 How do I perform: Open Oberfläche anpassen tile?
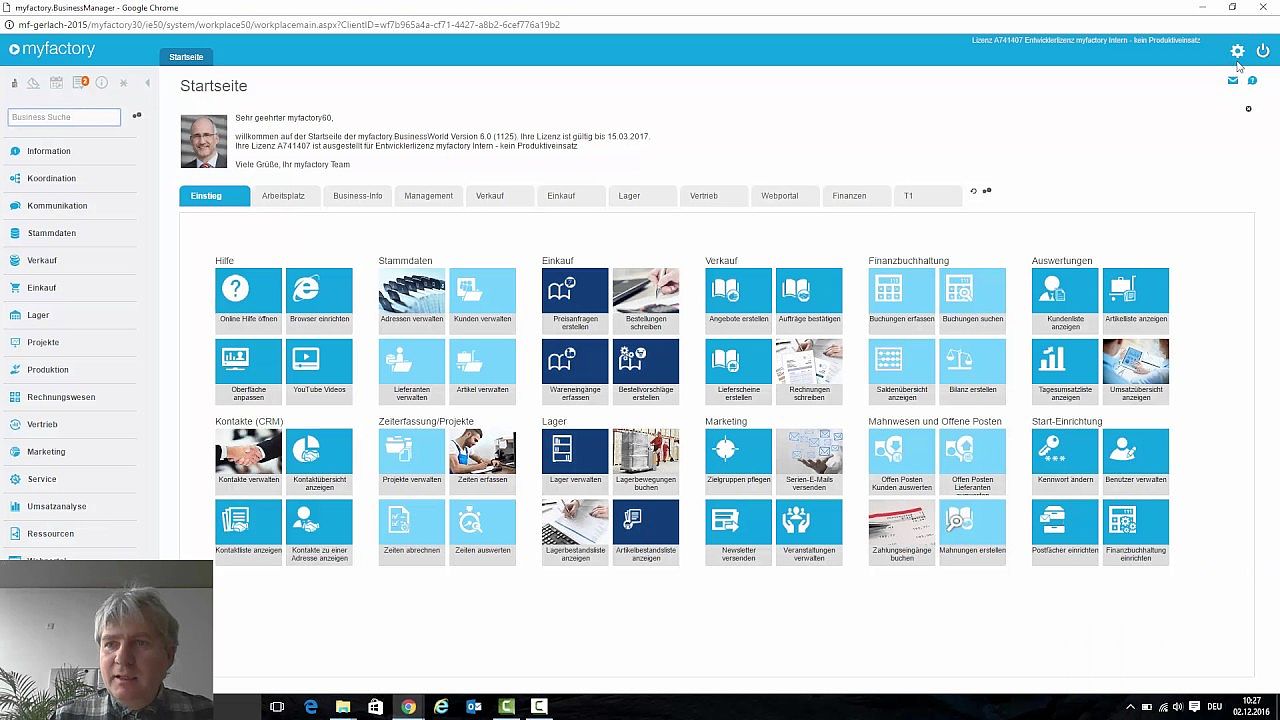[x=248, y=371]
